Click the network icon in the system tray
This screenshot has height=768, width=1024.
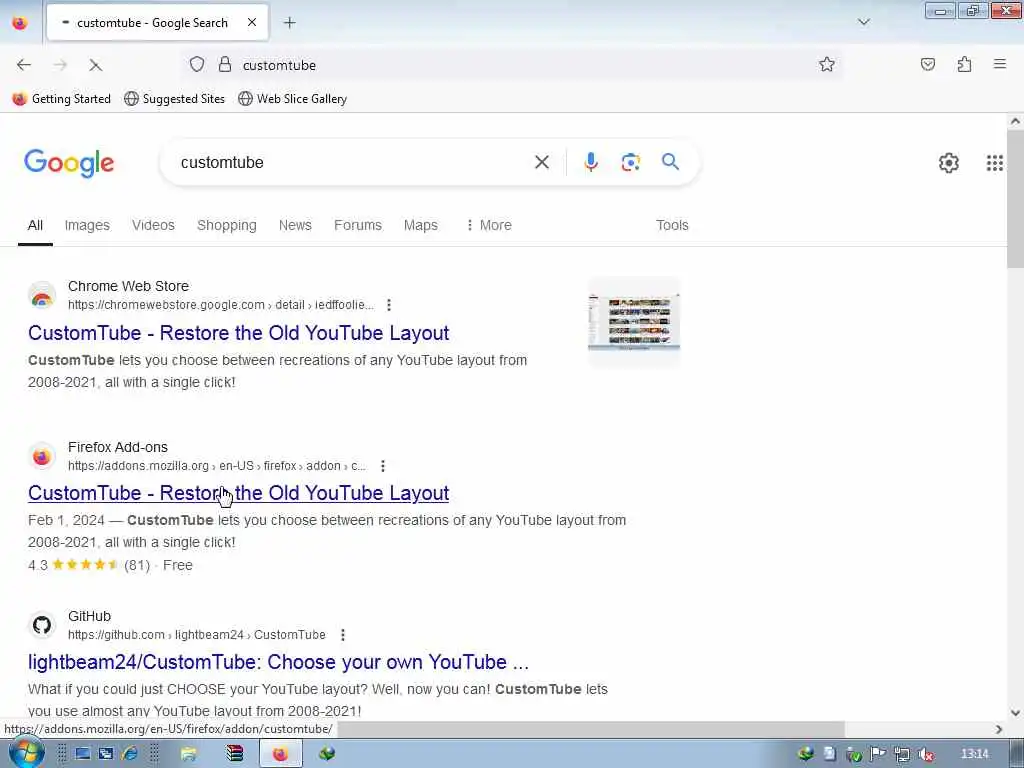902,754
